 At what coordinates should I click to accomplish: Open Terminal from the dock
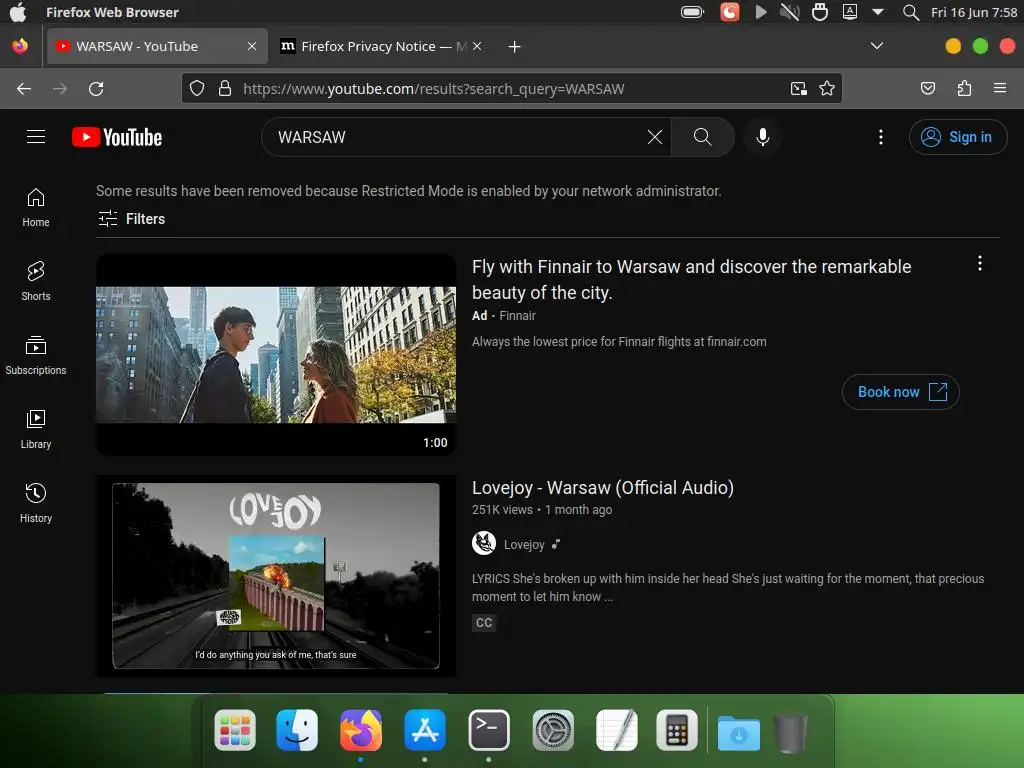click(489, 730)
